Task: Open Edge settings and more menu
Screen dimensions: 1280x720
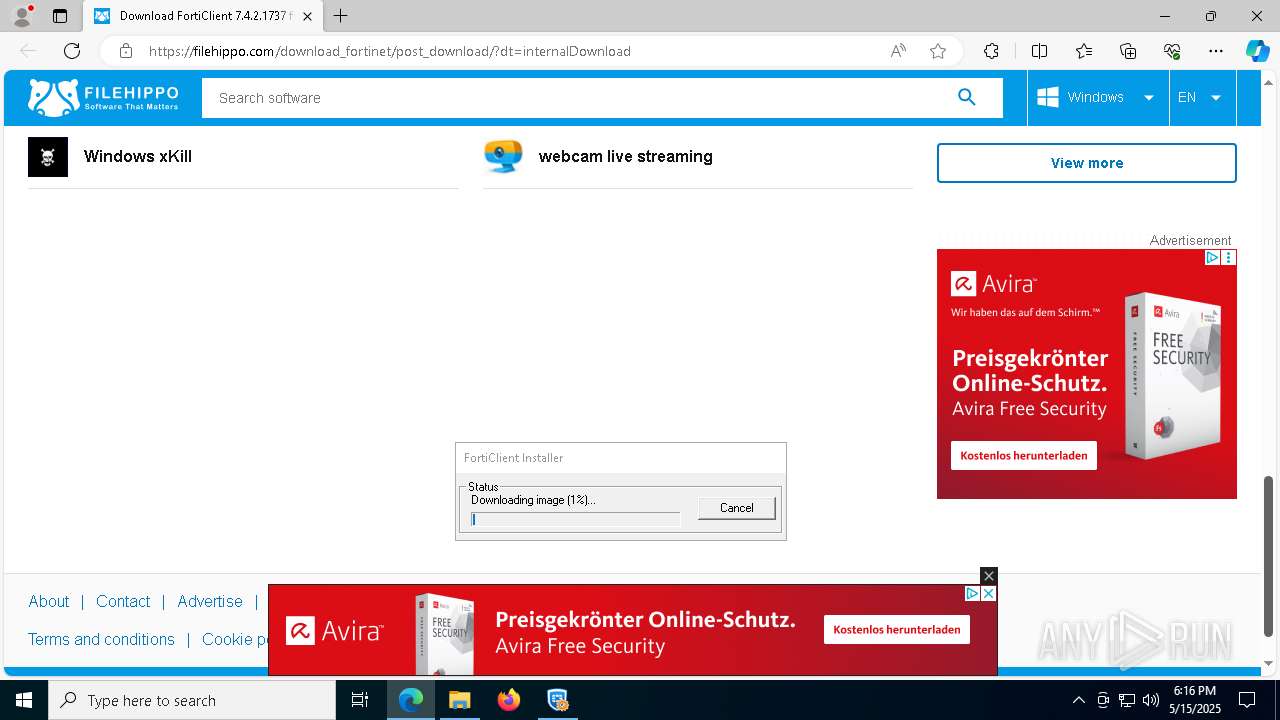Action: pos(1216,51)
